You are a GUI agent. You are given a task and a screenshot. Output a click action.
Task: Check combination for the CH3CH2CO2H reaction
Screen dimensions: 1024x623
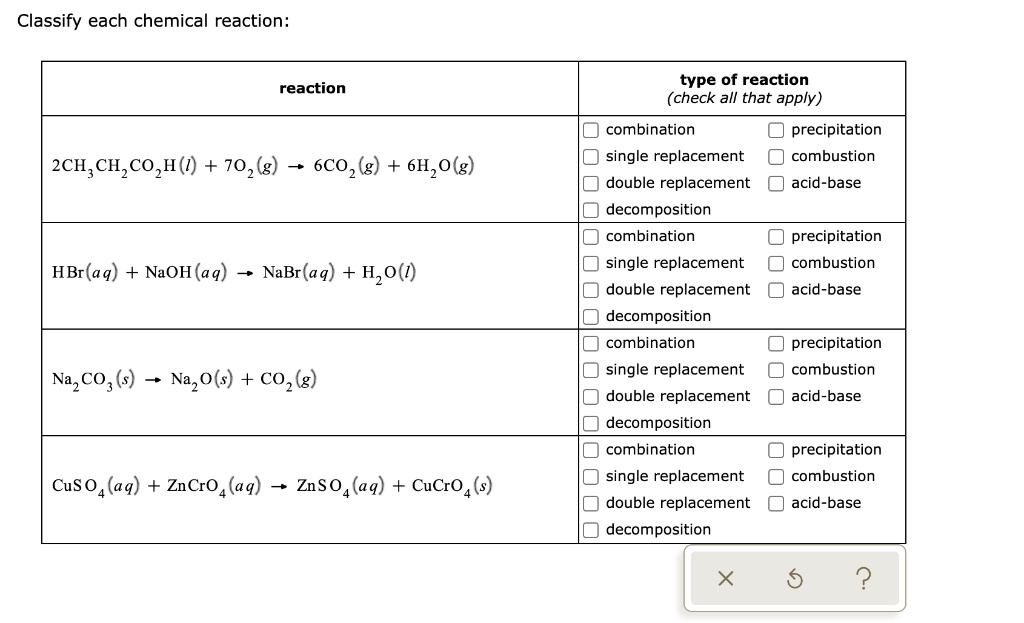[590, 129]
